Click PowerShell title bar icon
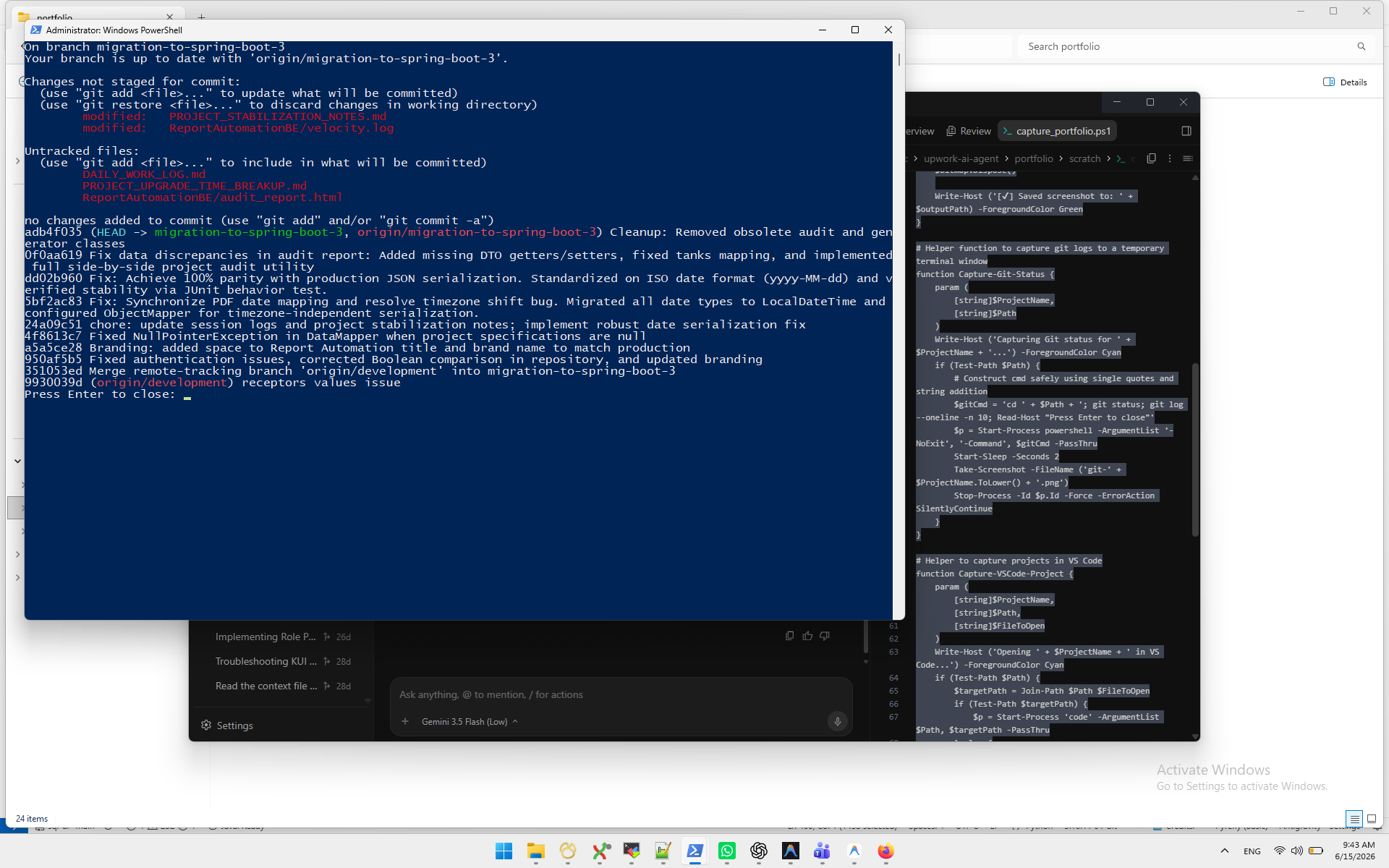This screenshot has width=1389, height=868. pos(35,30)
